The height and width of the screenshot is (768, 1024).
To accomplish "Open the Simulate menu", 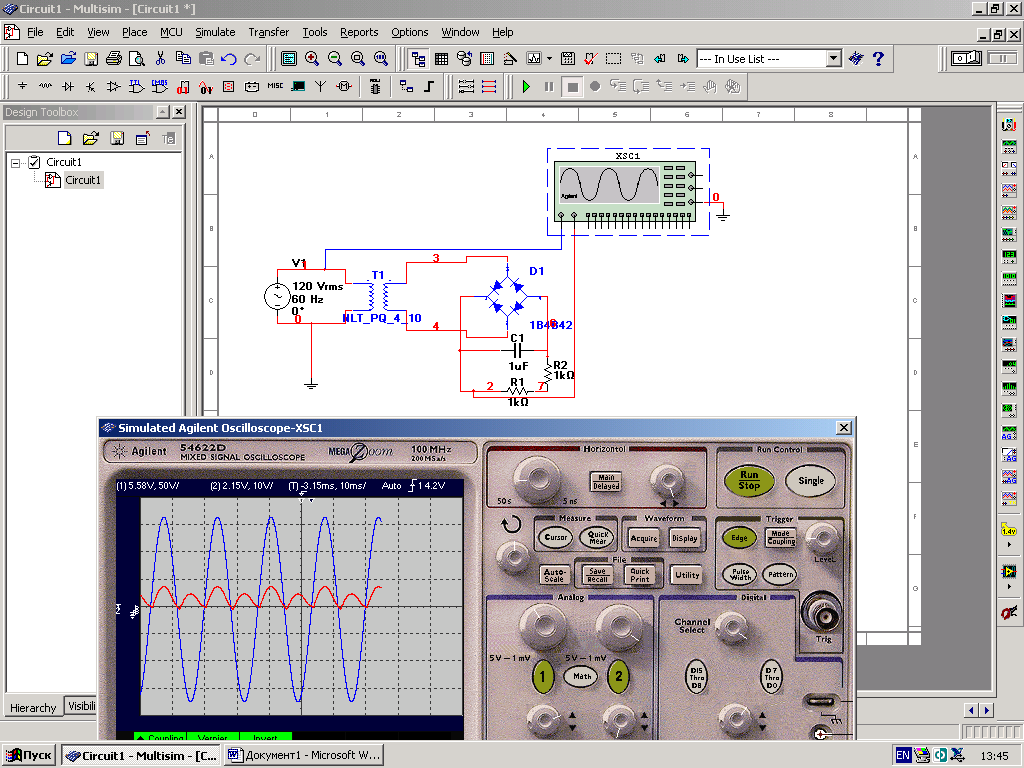I will tap(215, 32).
